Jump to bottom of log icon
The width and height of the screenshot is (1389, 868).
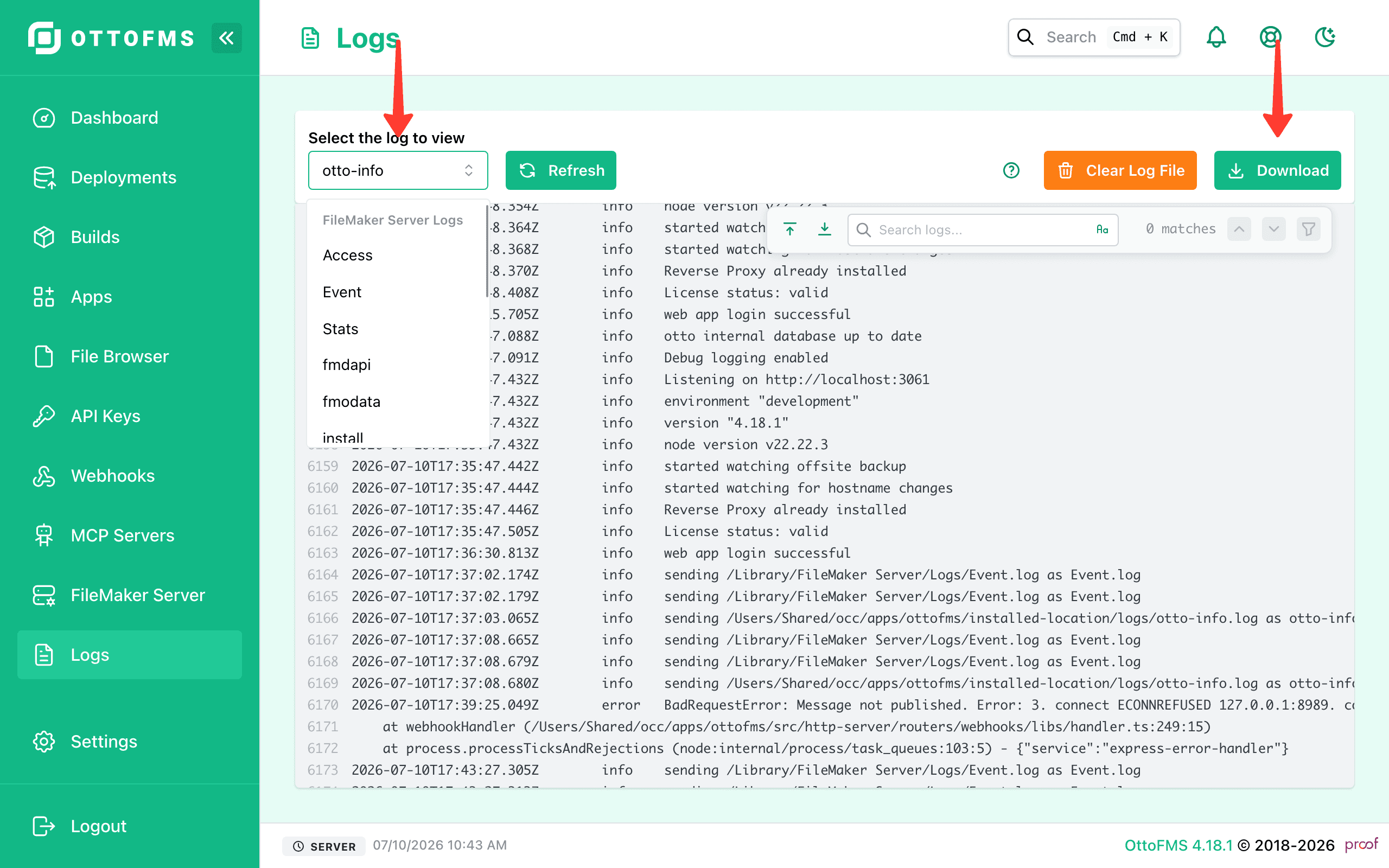[x=824, y=229]
